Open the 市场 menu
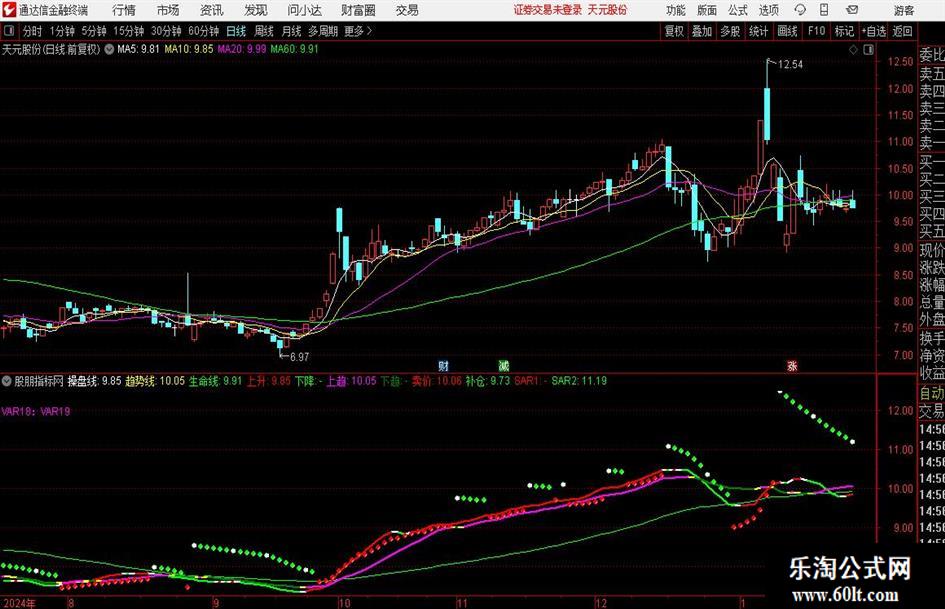This screenshot has height=609, width=945. tap(168, 10)
